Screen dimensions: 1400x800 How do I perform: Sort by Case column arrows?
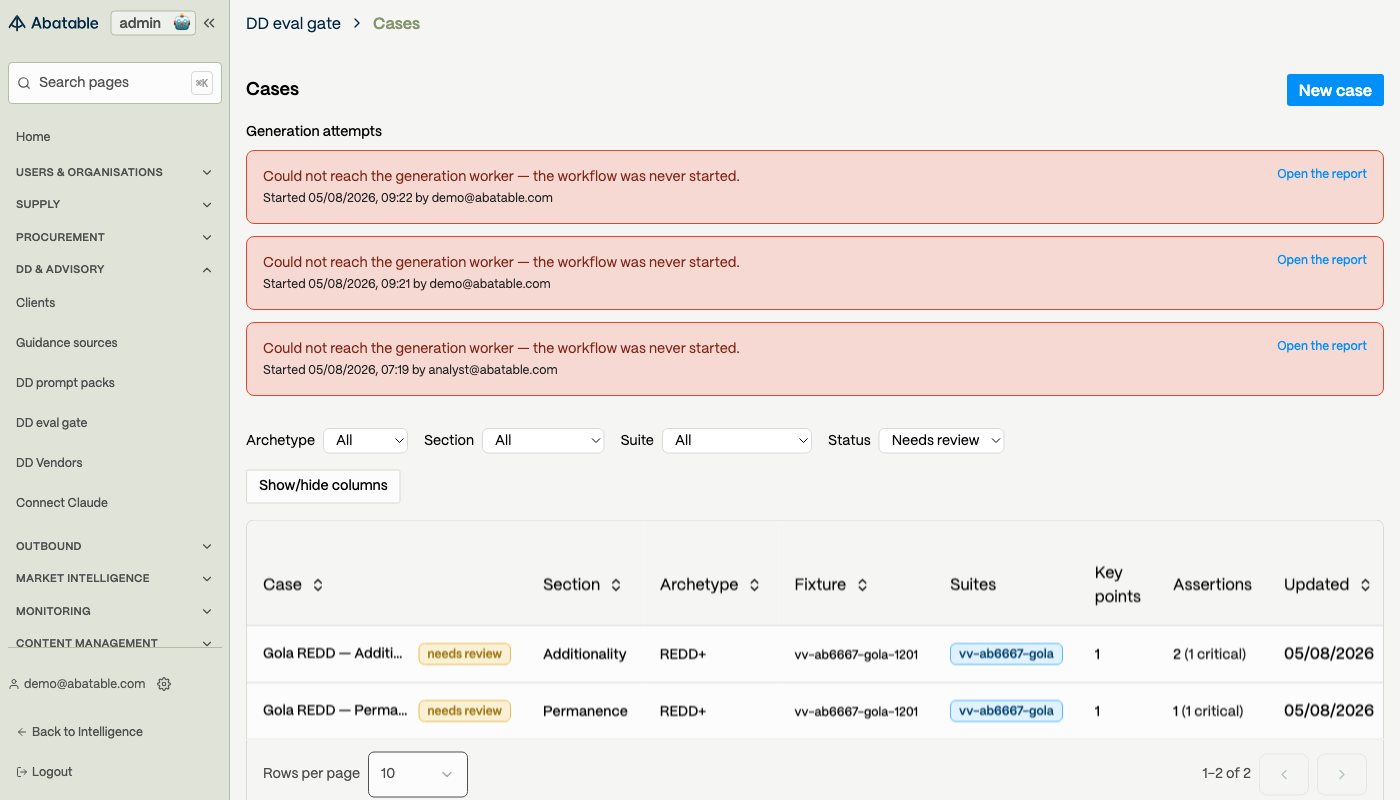[x=318, y=585]
